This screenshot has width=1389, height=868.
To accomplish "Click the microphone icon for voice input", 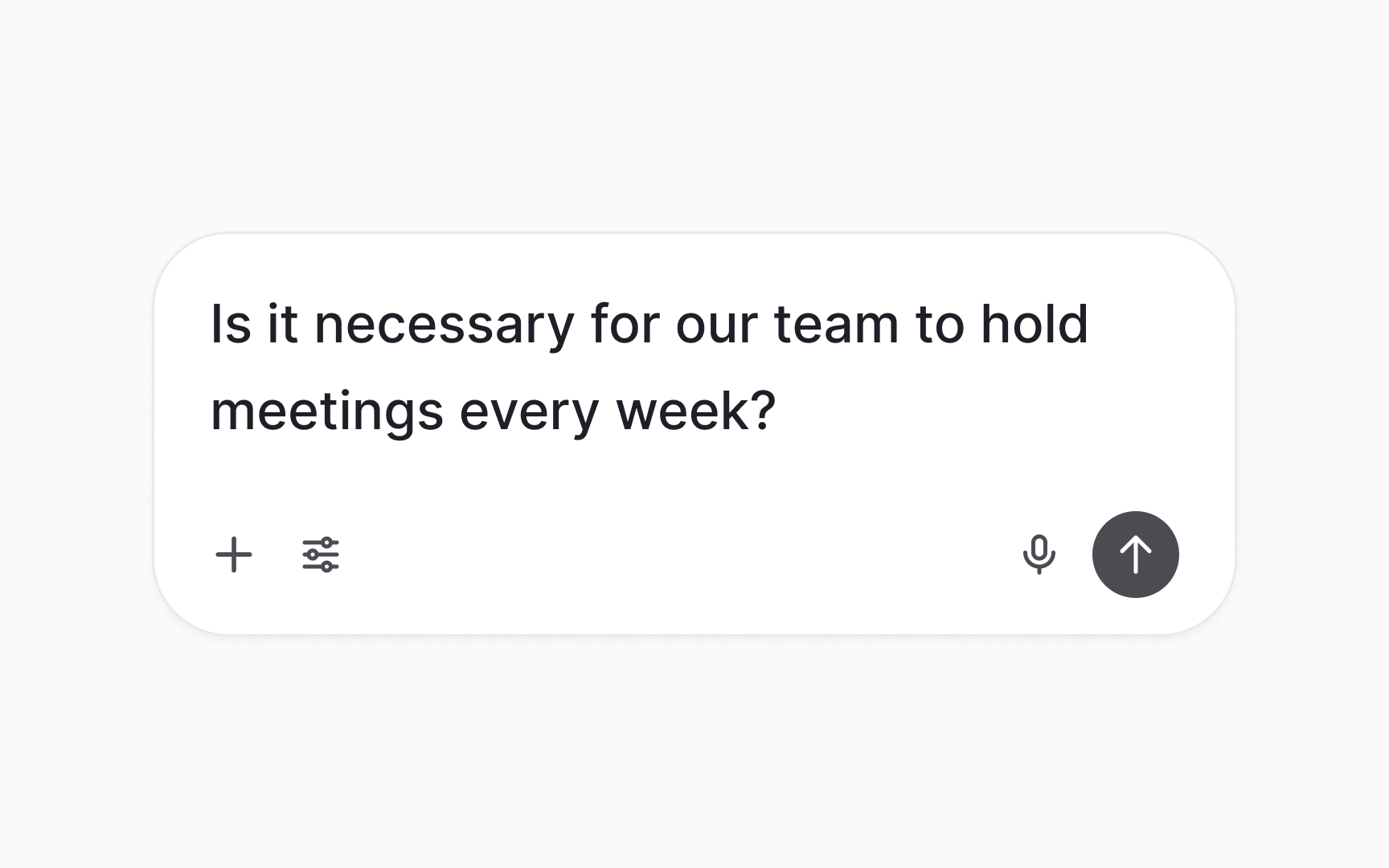I will pyautogui.click(x=1040, y=555).
